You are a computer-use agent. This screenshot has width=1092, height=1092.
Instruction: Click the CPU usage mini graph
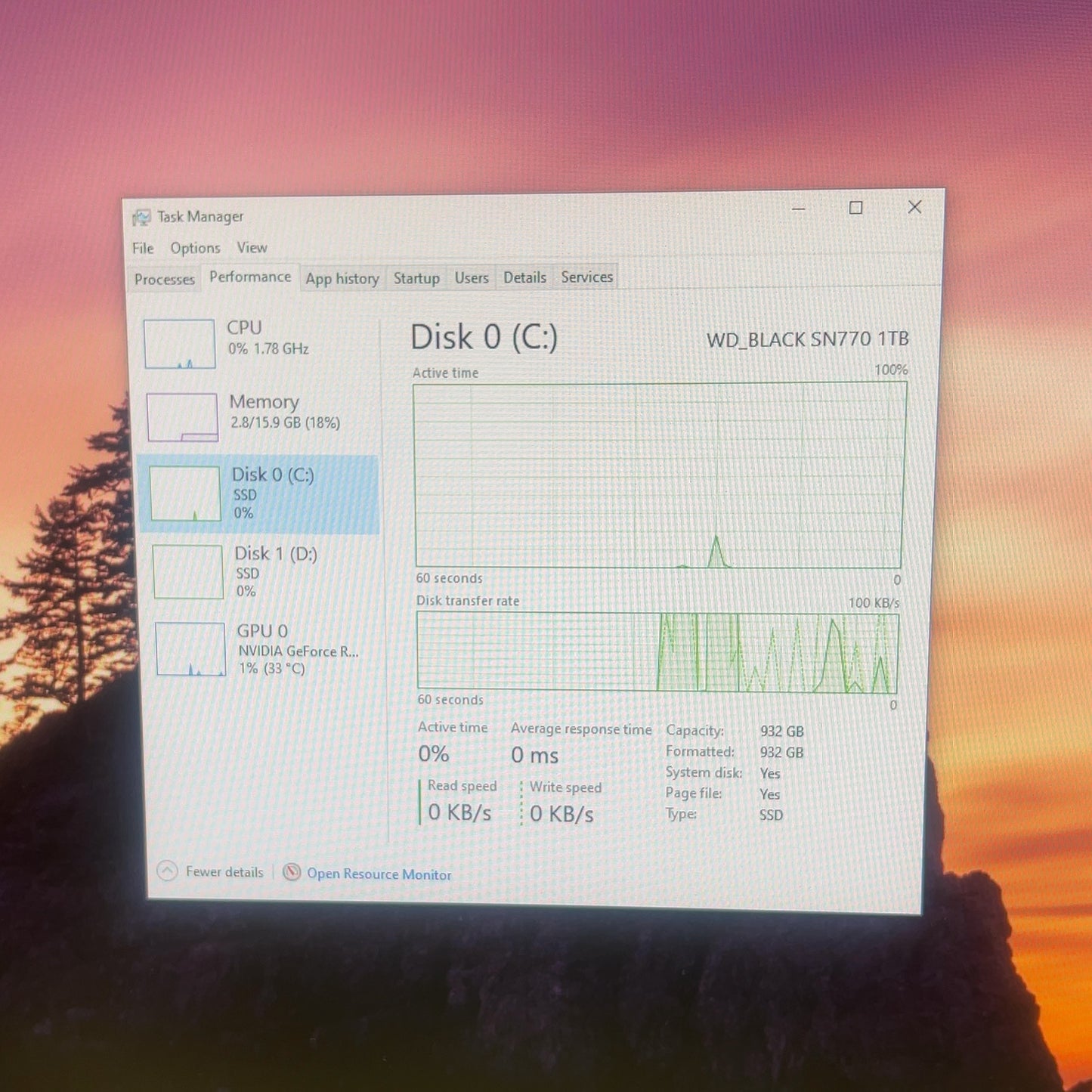pos(180,344)
